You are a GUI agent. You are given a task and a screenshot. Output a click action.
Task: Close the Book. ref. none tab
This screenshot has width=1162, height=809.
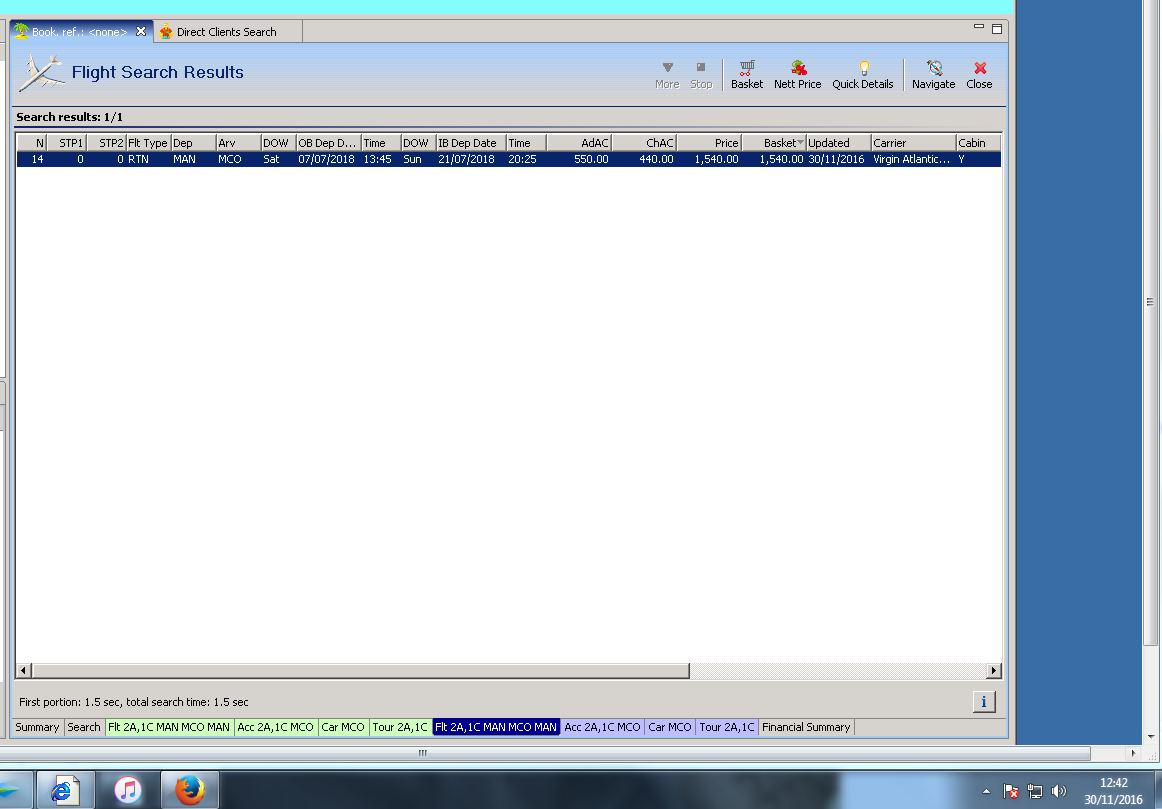pyautogui.click(x=141, y=31)
